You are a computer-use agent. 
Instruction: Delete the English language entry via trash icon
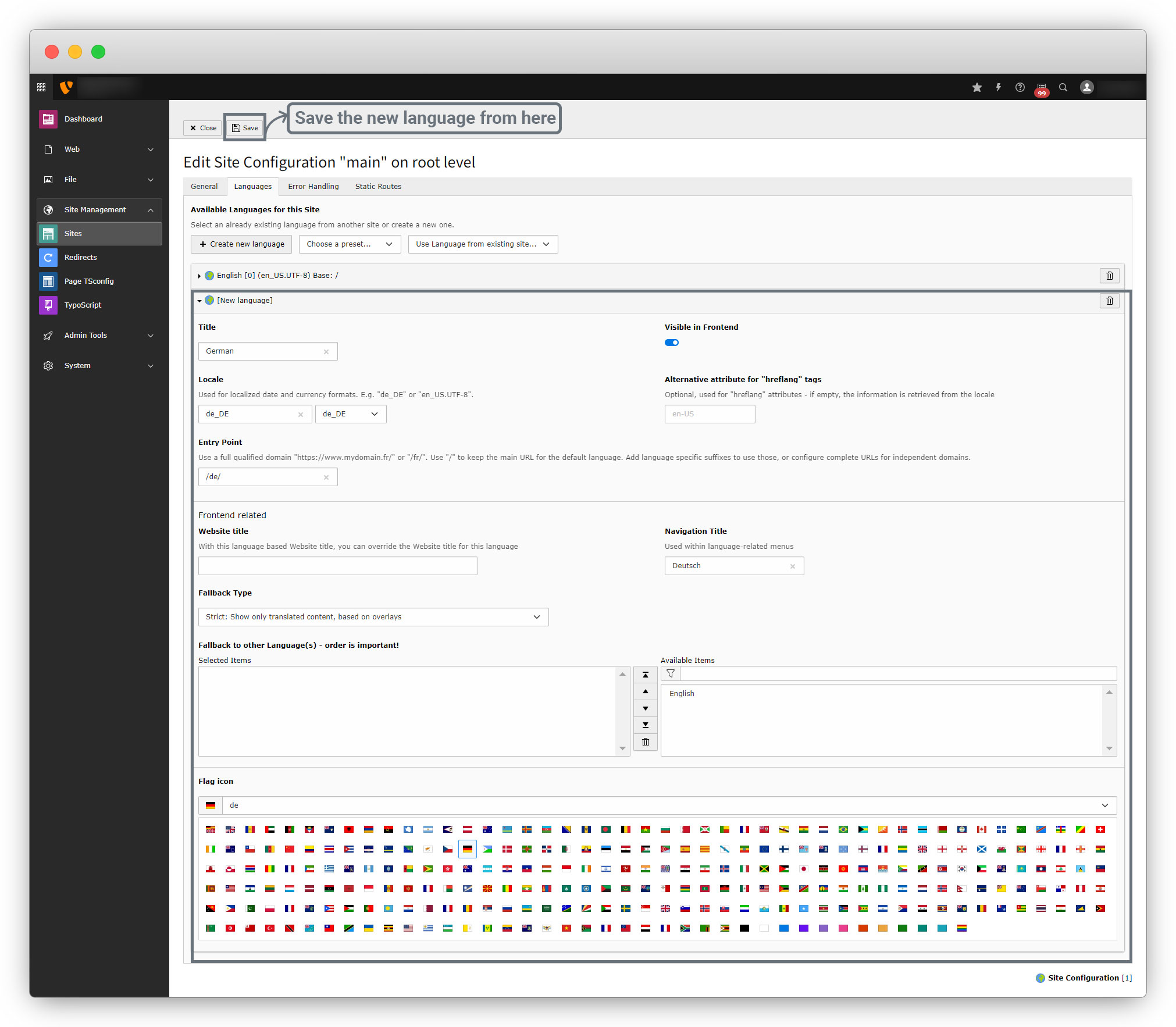coord(1109,276)
